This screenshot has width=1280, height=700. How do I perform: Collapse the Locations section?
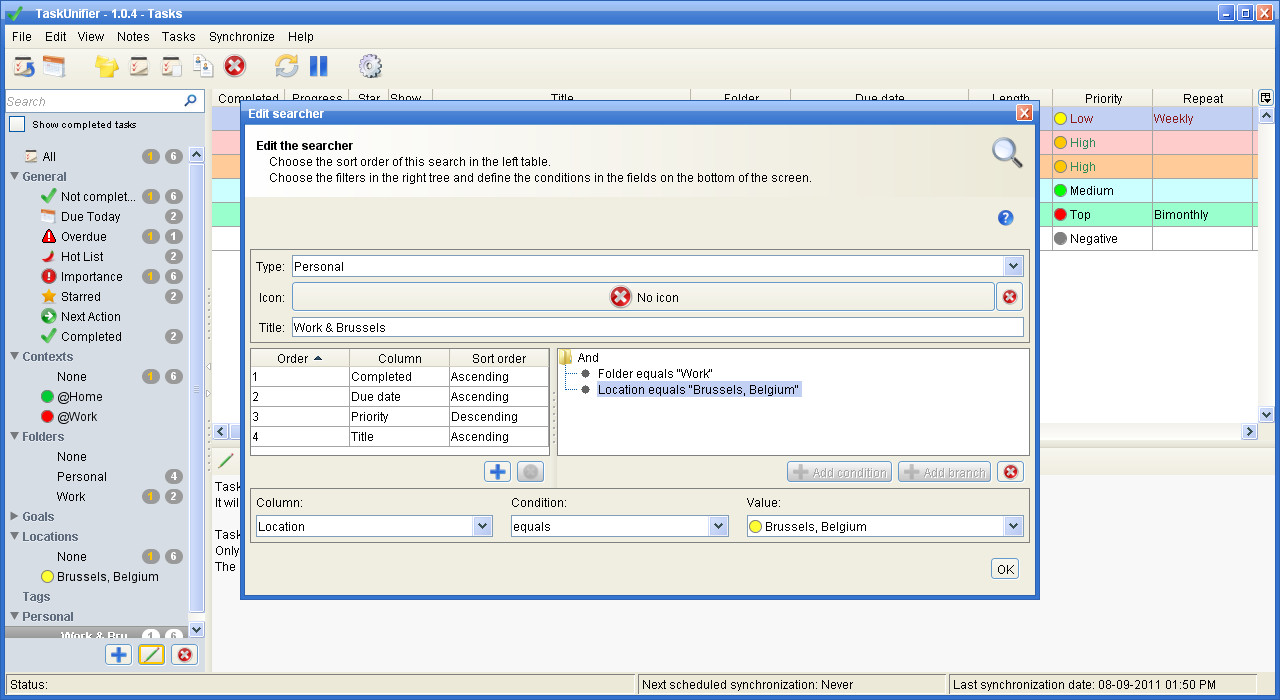point(15,537)
